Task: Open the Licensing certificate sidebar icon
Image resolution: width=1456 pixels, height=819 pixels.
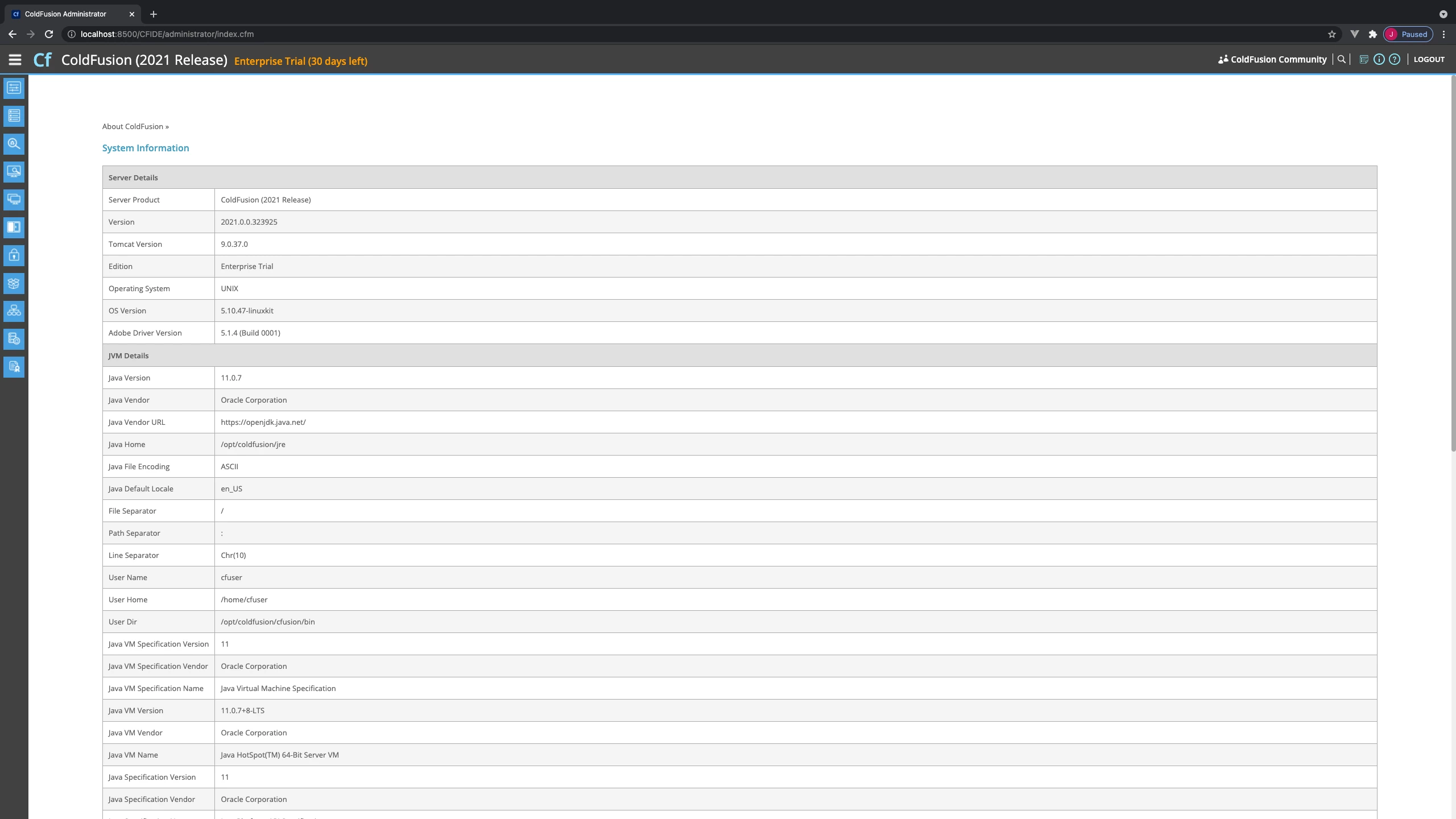Action: (x=14, y=367)
